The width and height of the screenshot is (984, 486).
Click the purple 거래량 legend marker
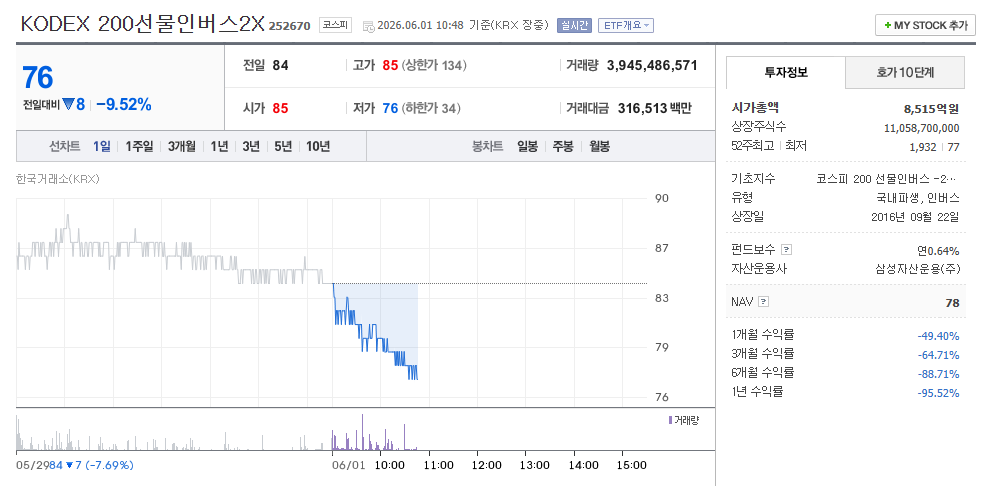click(x=670, y=420)
